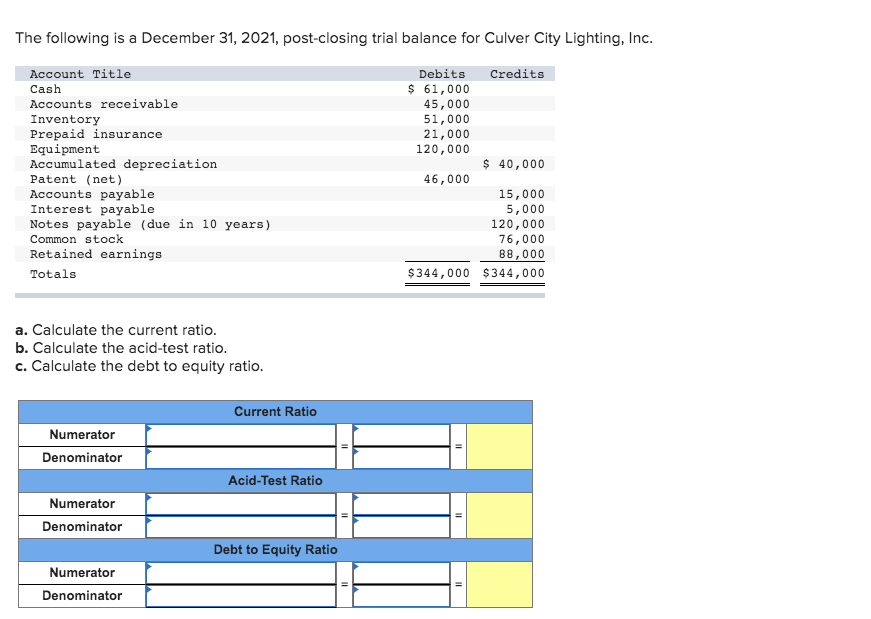Click the Prepaid insurance row label
Screen dimensions: 871x619
pyautogui.click(x=96, y=134)
